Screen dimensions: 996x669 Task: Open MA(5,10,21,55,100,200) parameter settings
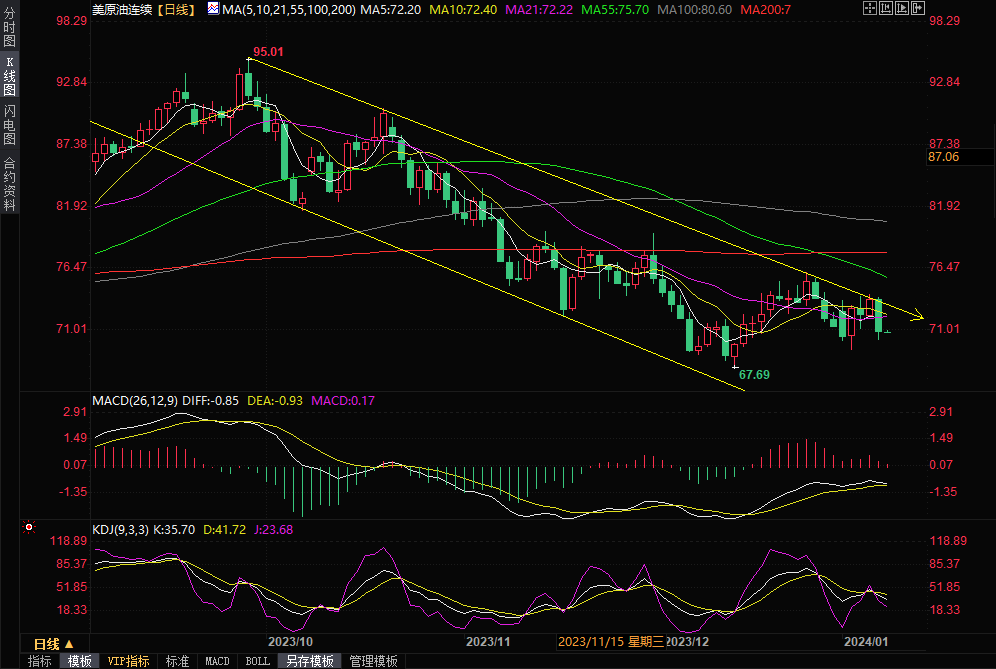click(x=288, y=9)
